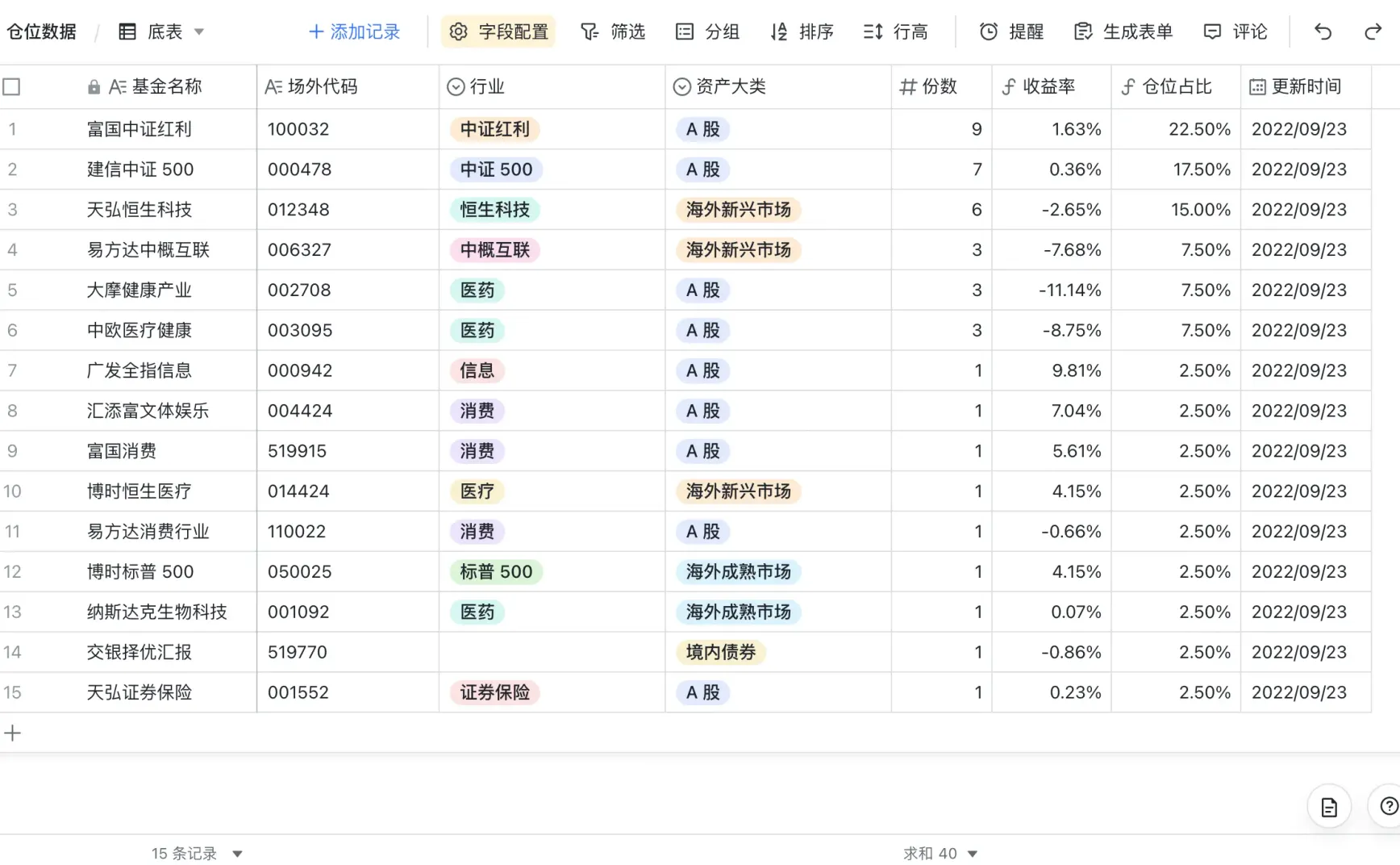Click the -11.14% return cell
1400x865 pixels.
(x=1052, y=290)
